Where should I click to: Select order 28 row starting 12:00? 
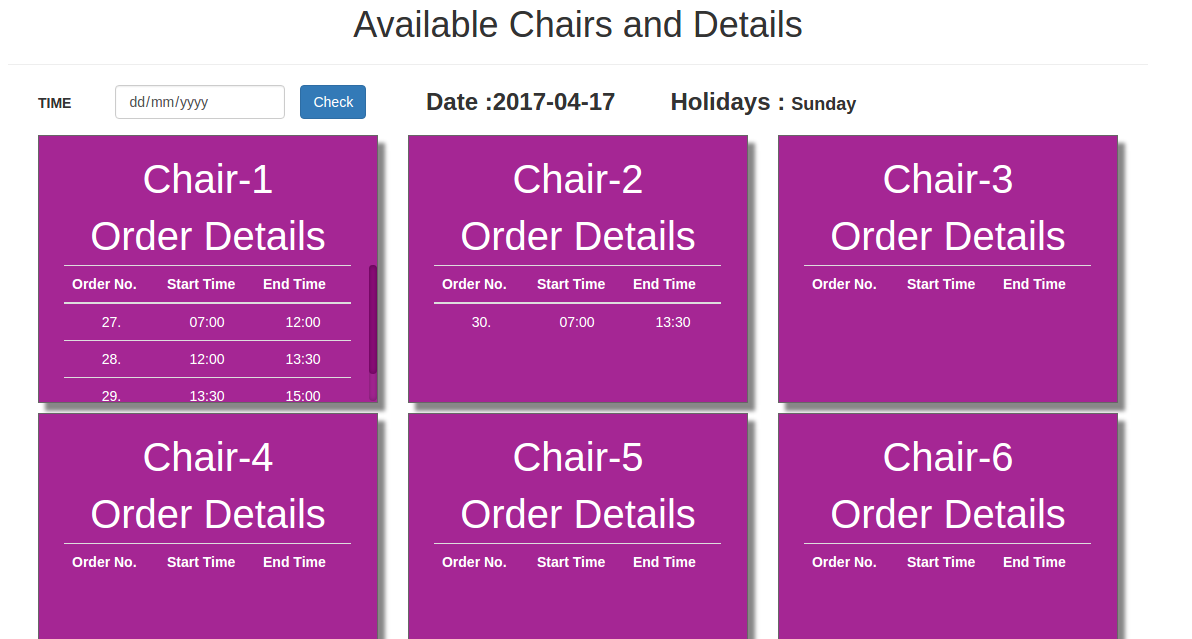(x=207, y=359)
